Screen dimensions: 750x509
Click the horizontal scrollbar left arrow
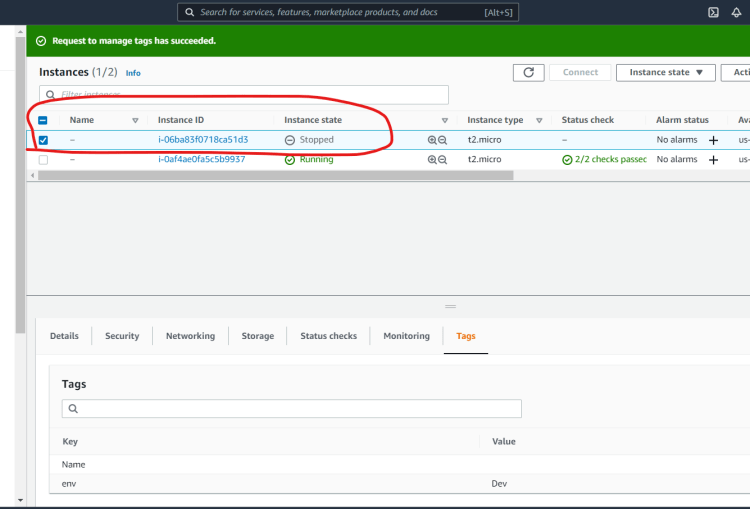click(33, 176)
